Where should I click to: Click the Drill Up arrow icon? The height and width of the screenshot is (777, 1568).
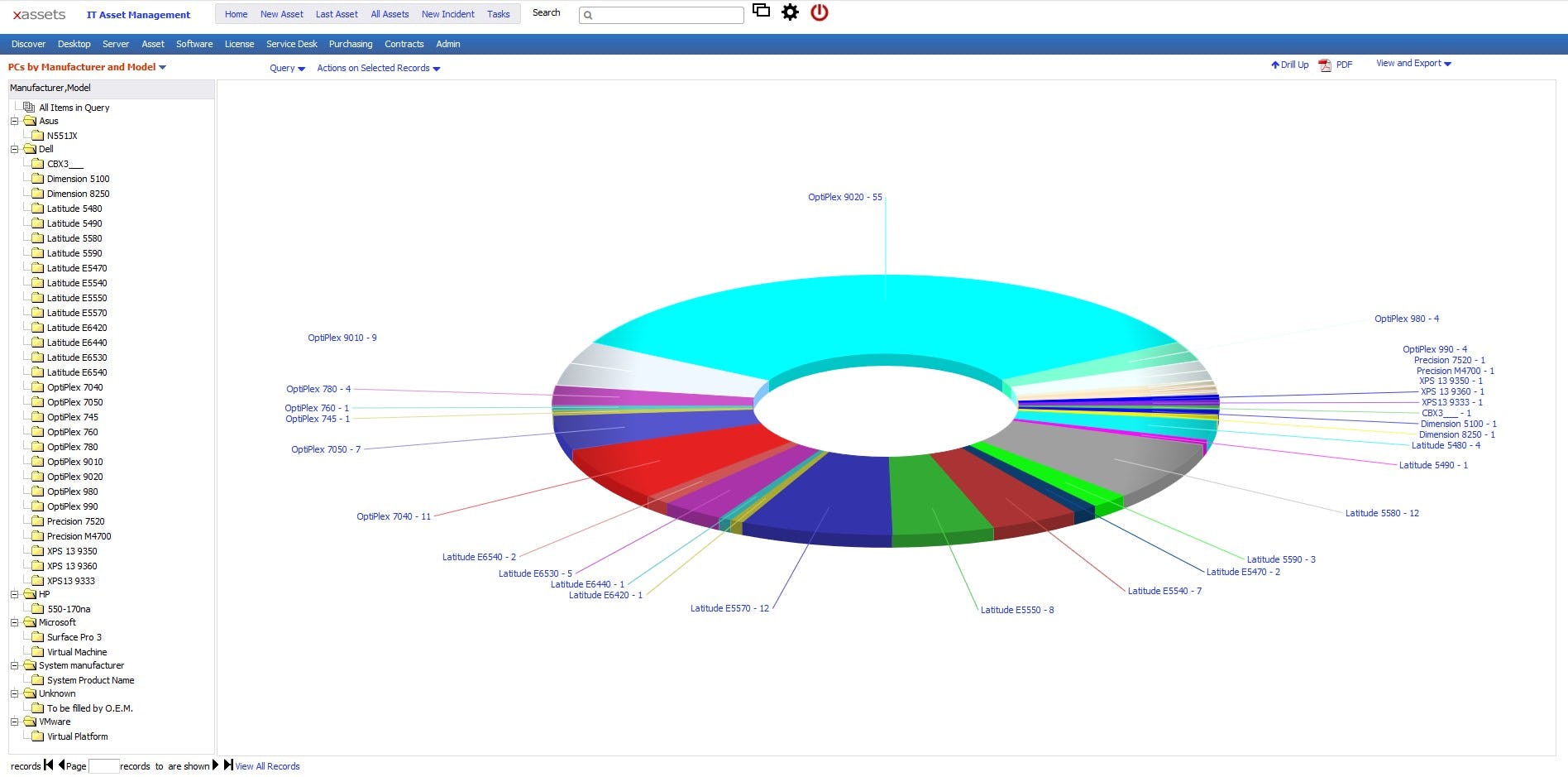1274,64
